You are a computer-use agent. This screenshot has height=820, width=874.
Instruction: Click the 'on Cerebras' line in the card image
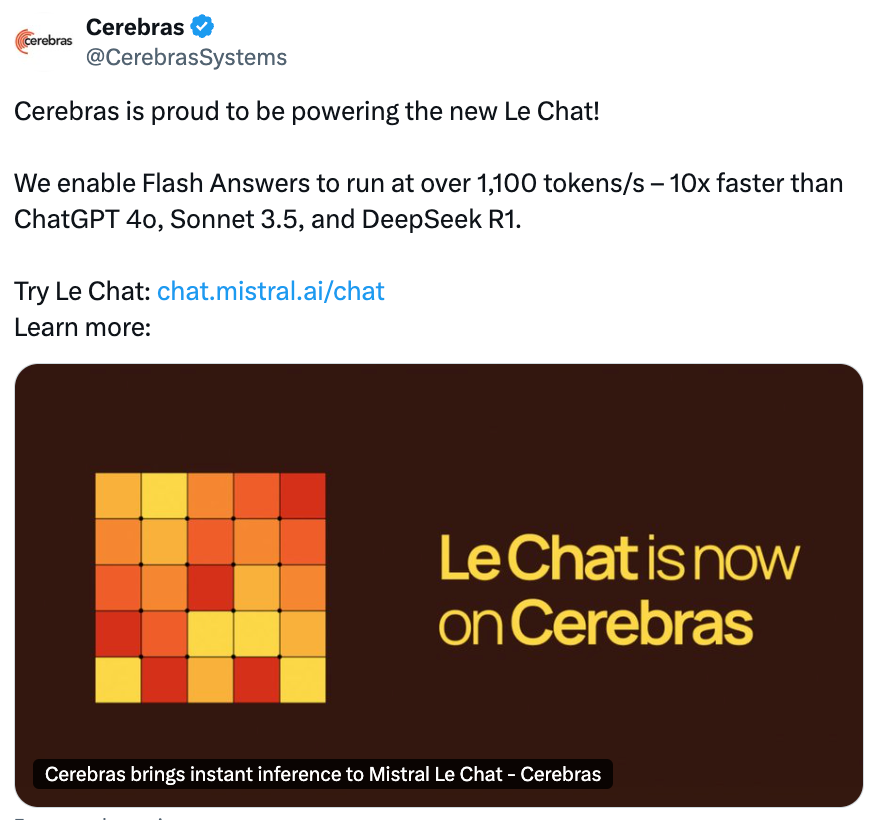click(x=595, y=623)
